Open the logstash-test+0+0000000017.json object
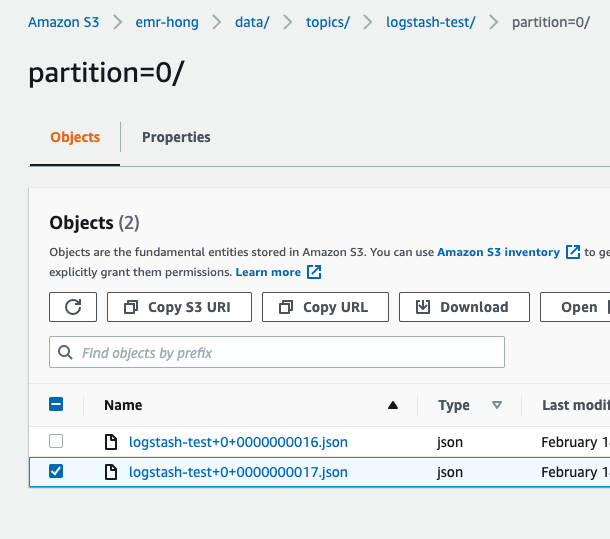Image resolution: width=610 pixels, height=539 pixels. click(x=238, y=472)
